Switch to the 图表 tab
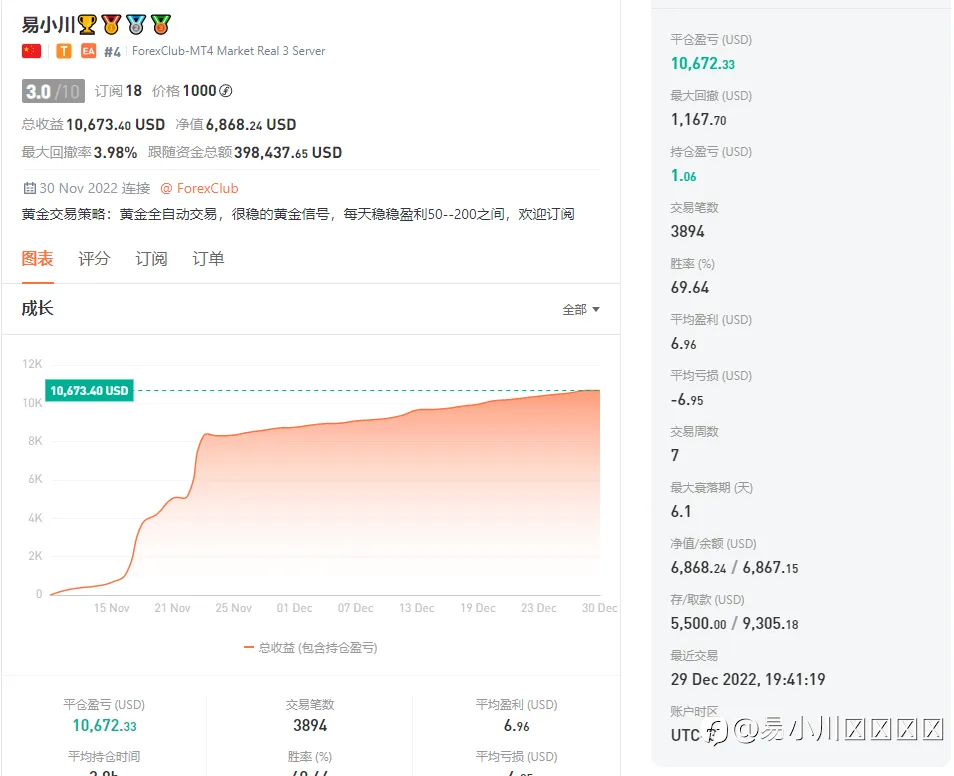This screenshot has height=776, width=954. point(38,259)
